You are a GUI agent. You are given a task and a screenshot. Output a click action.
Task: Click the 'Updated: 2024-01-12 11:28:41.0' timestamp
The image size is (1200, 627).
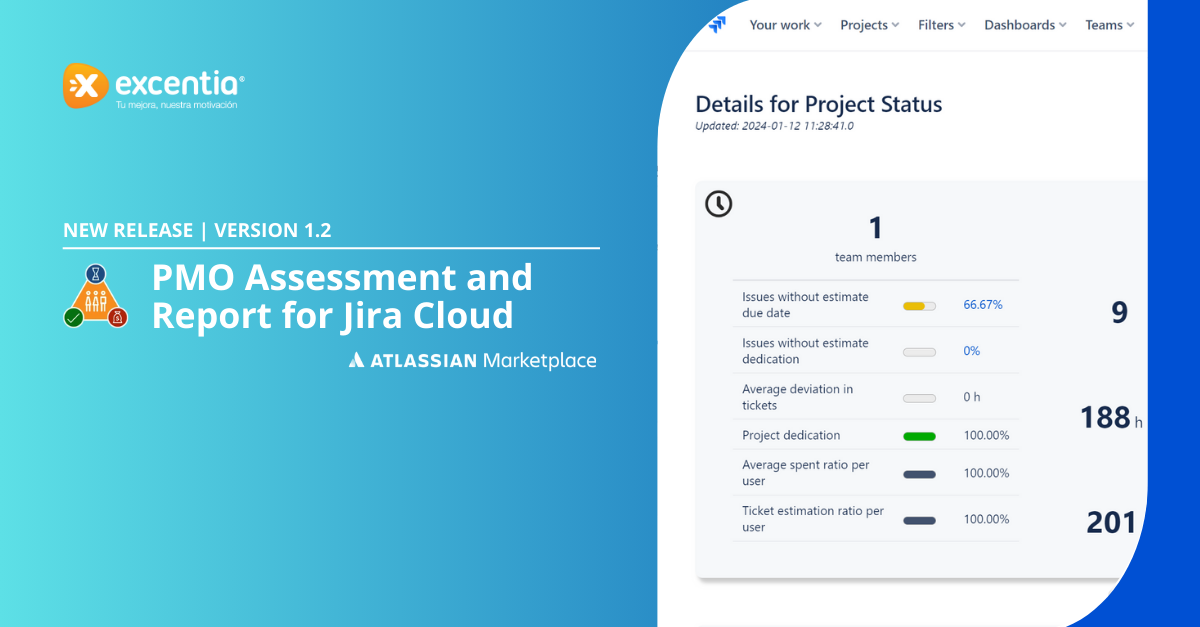click(774, 126)
